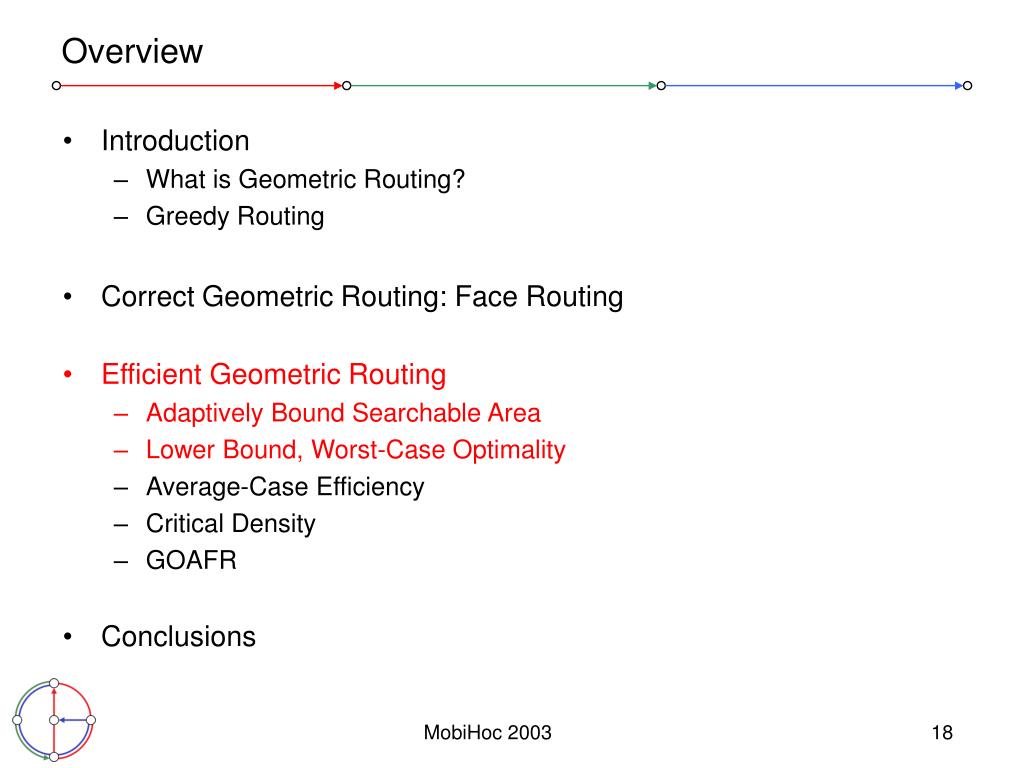Select the 'Conclusions' bullet
Screen dimensions: 1024x768
pyautogui.click(x=178, y=636)
